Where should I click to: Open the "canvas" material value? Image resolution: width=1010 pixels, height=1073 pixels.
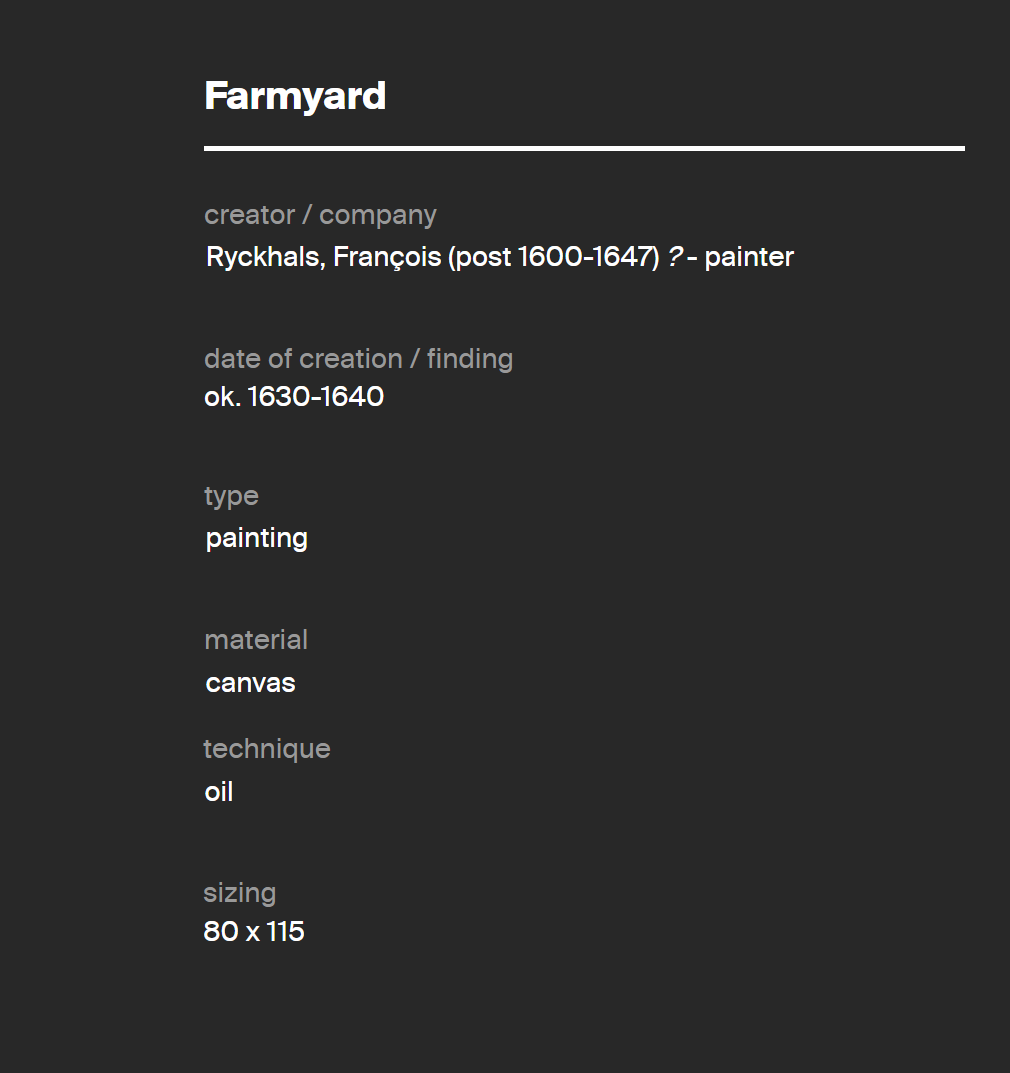[x=250, y=683]
